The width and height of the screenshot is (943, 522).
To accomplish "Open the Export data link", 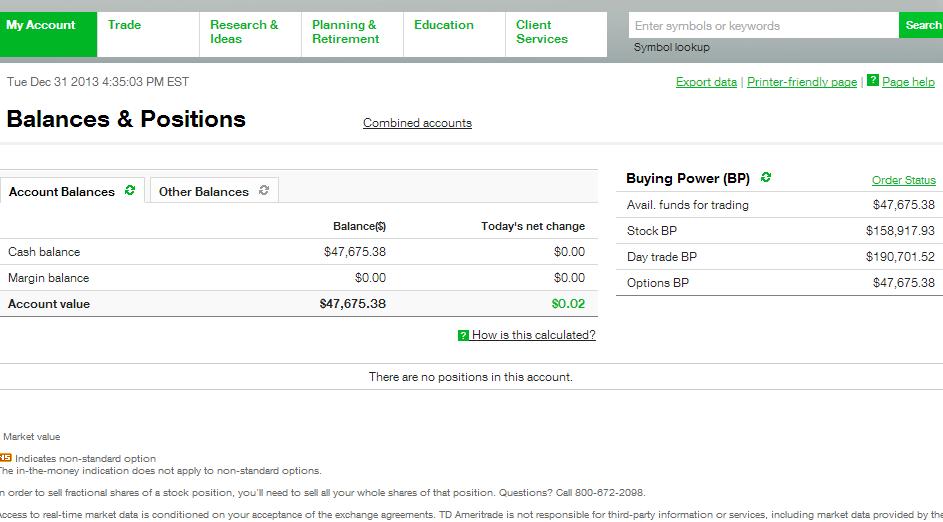I will pyautogui.click(x=706, y=82).
